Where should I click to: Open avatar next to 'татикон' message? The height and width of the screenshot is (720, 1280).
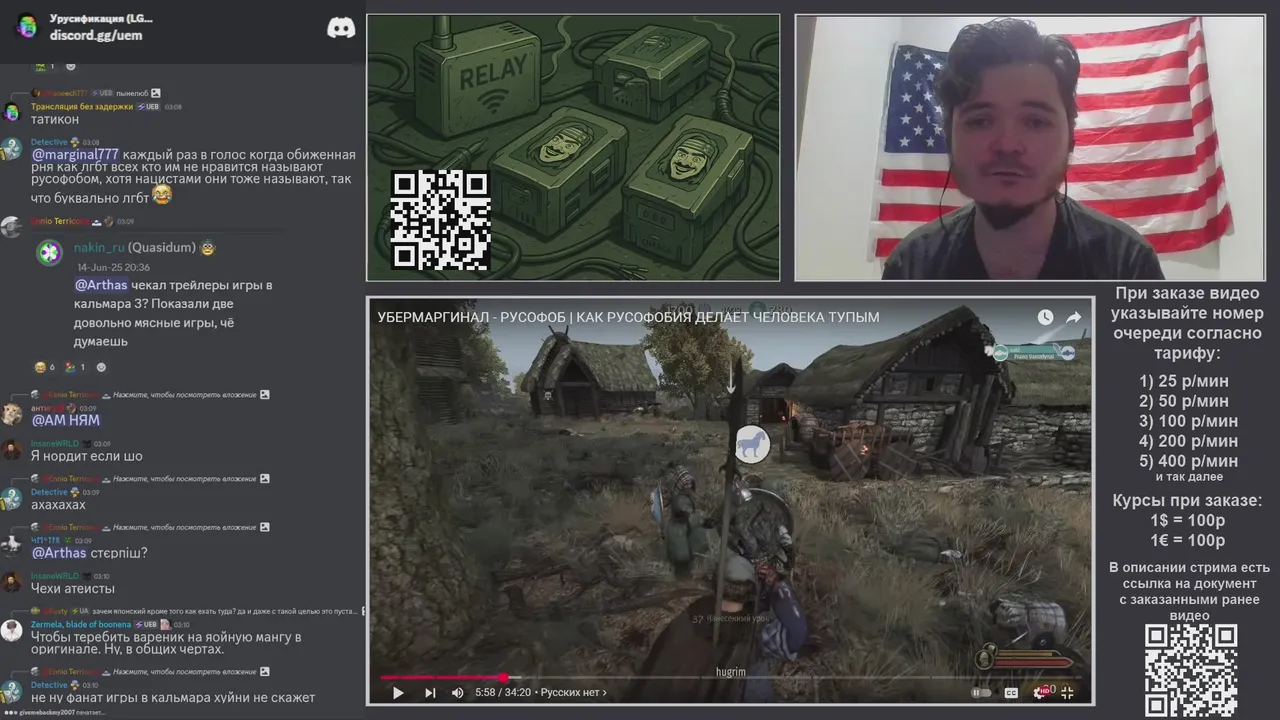coord(11,112)
